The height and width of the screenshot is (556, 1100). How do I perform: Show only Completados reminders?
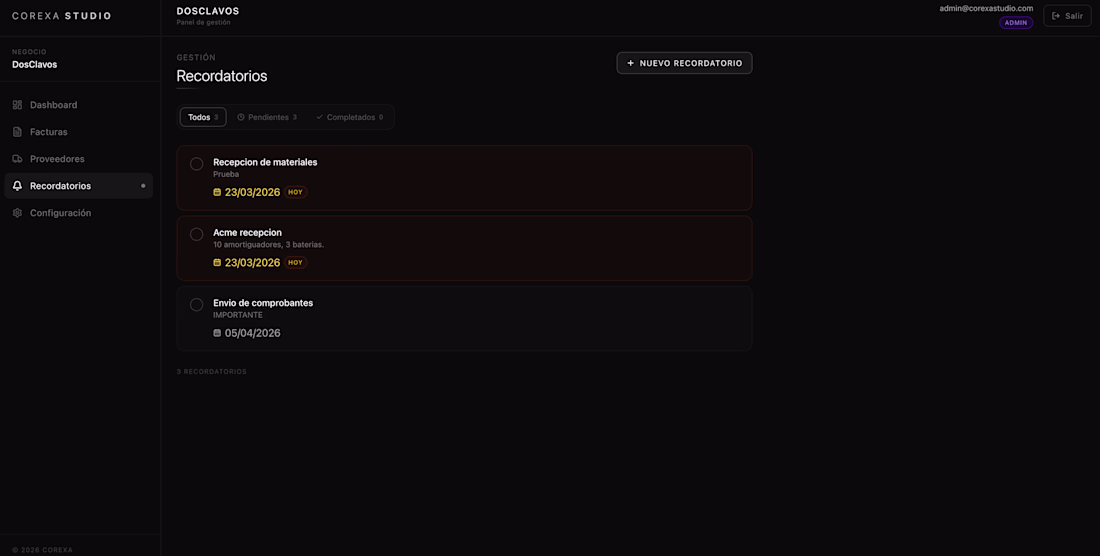pyautogui.click(x=350, y=117)
